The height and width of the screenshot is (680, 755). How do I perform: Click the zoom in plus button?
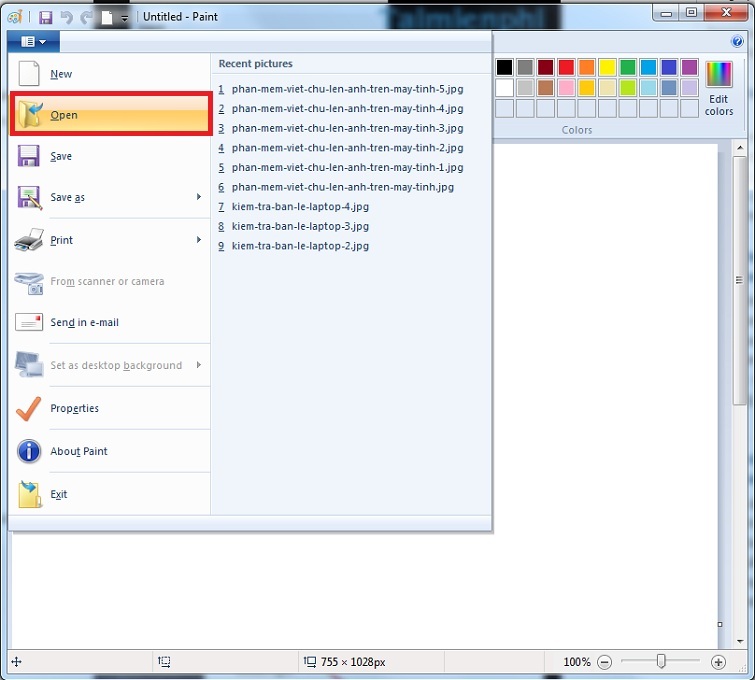718,662
